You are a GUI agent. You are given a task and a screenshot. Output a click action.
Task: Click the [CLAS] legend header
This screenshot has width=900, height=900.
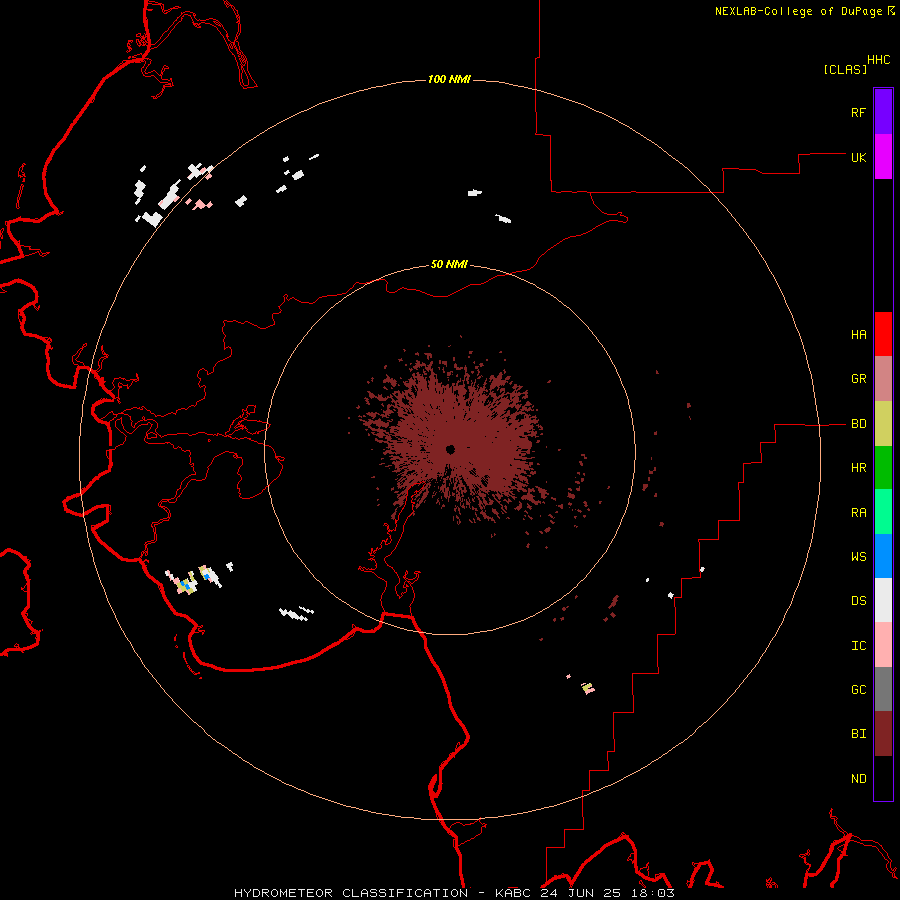[845, 69]
